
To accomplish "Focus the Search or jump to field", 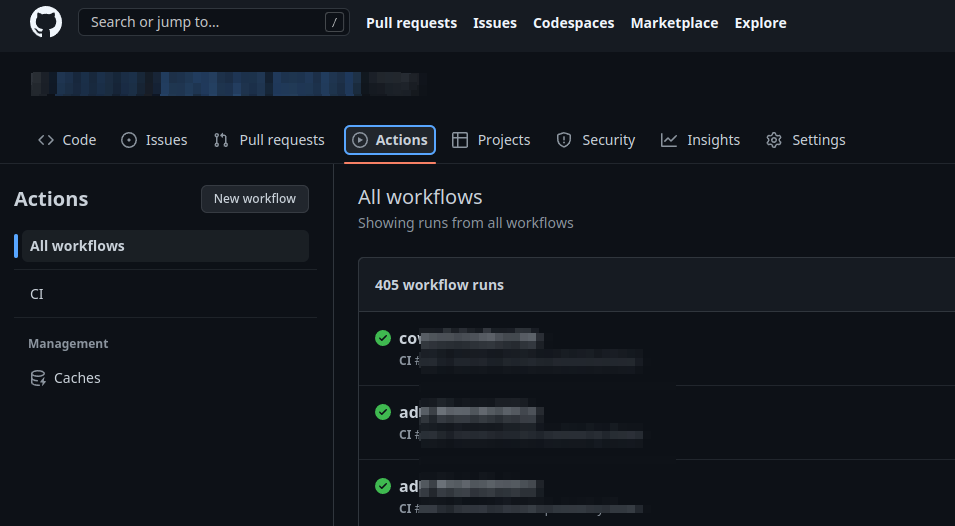I will [214, 23].
